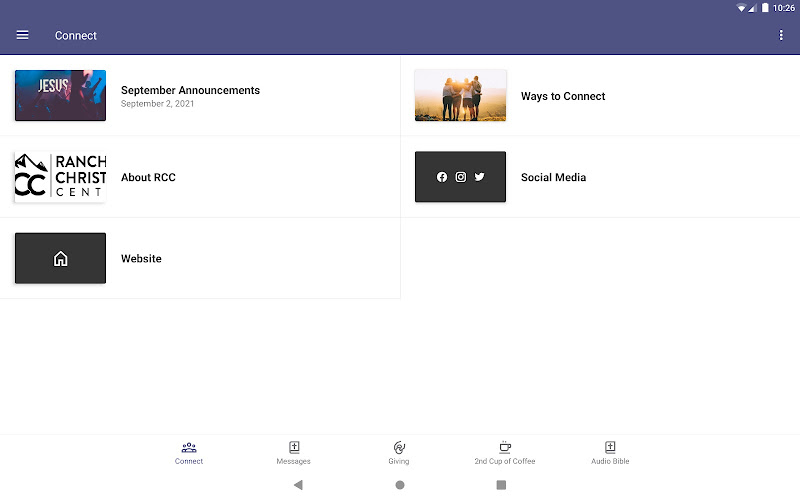Go to the Website text entry
The width and height of the screenshot is (800, 500).
click(141, 258)
